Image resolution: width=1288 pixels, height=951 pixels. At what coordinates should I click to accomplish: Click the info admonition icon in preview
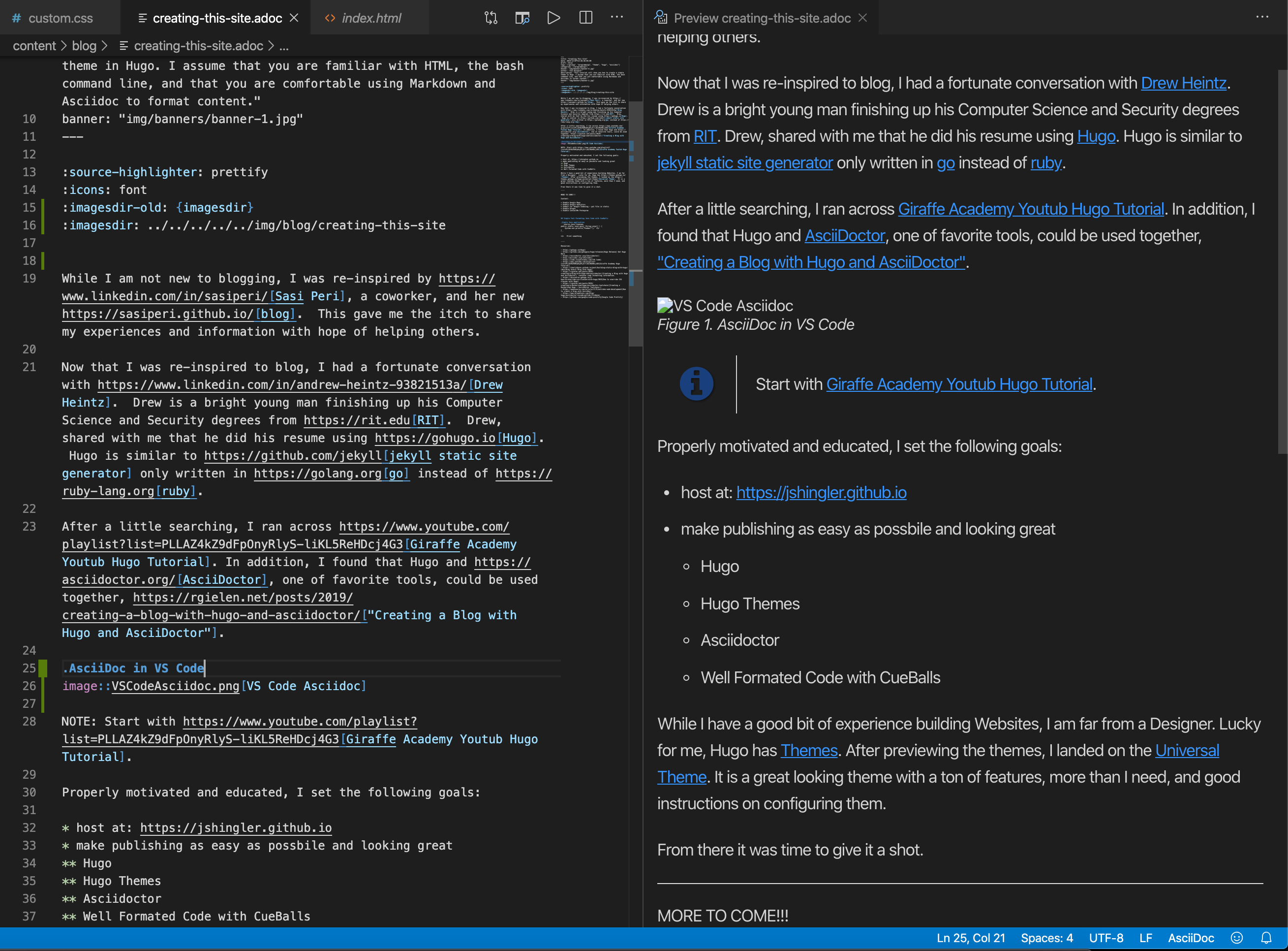tap(696, 383)
